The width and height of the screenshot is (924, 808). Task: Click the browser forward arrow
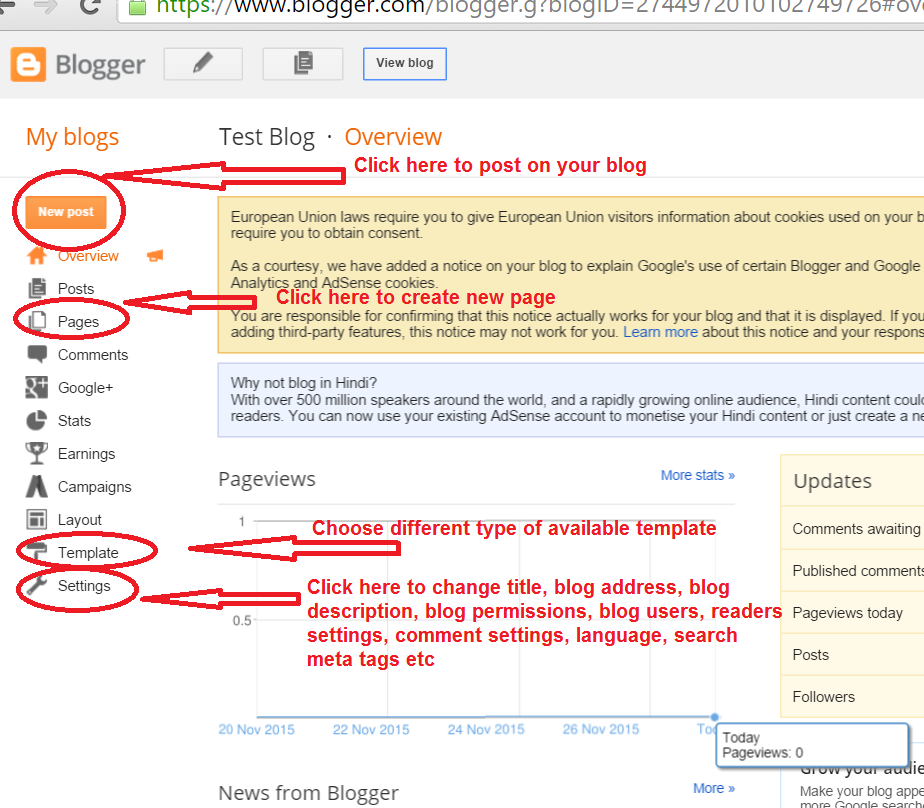pyautogui.click(x=45, y=7)
